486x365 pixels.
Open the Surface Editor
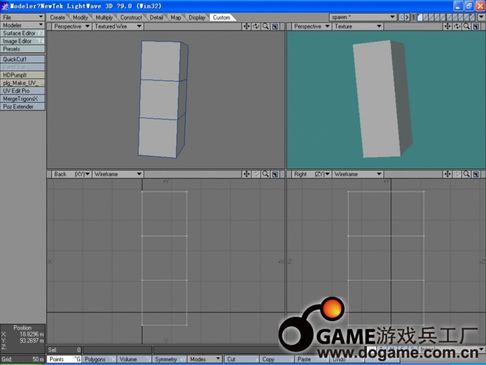click(x=23, y=33)
